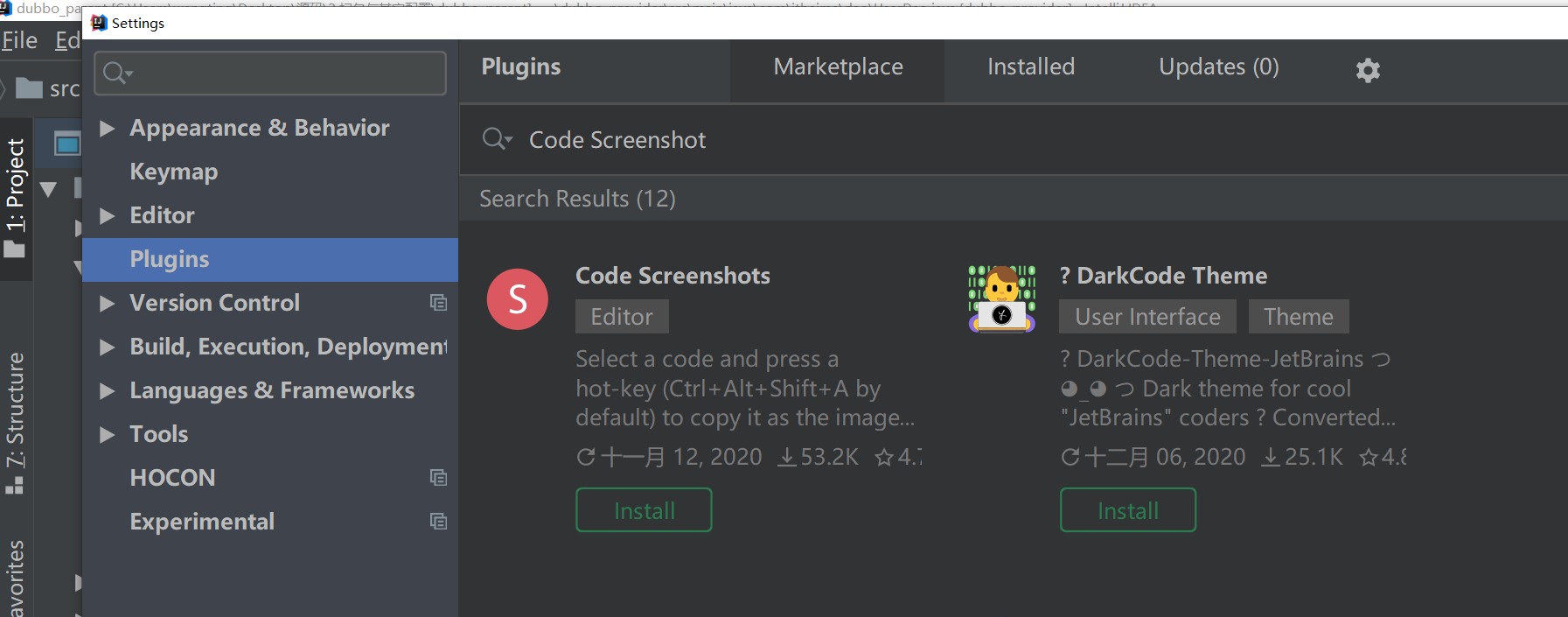Screen dimensions: 1568x617
Task: Click the DarkCode Theme description text
Action: coord(1228,389)
